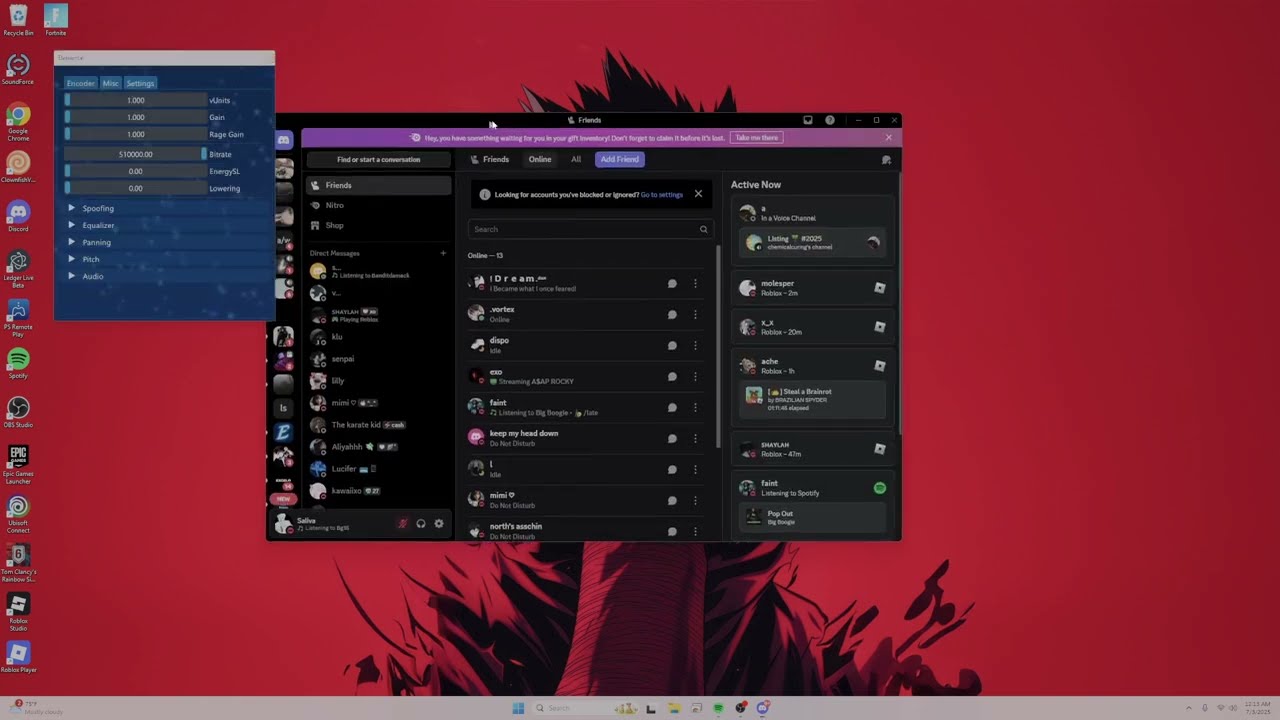
Task: Open Epic Games Launcher desktop icon
Action: (x=18, y=464)
